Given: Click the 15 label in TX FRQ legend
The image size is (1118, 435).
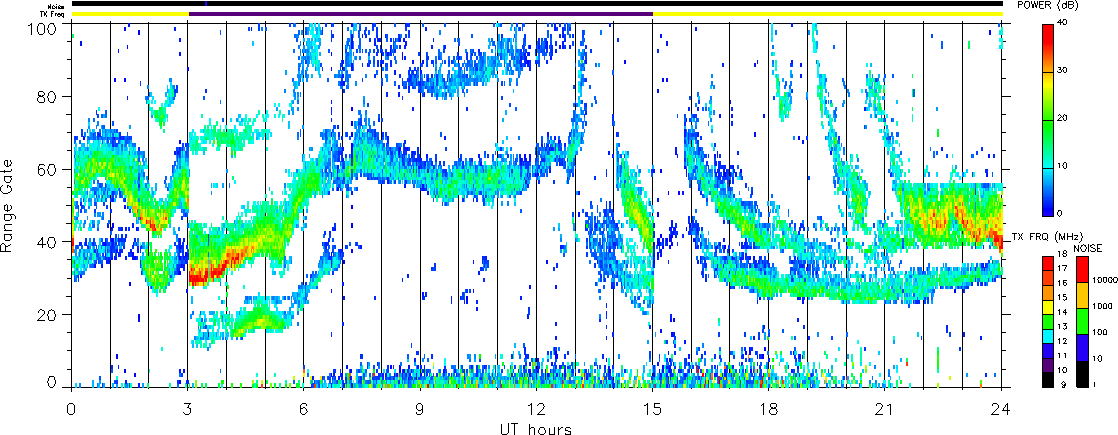Looking at the screenshot, I should click(x=1062, y=297).
